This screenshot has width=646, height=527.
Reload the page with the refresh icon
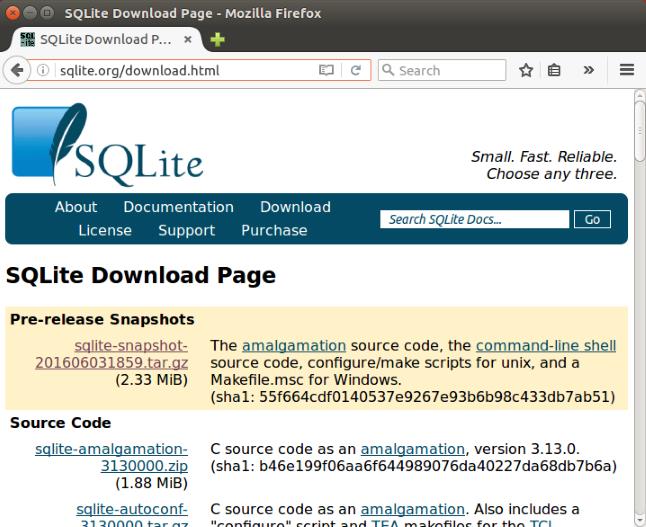[356, 70]
